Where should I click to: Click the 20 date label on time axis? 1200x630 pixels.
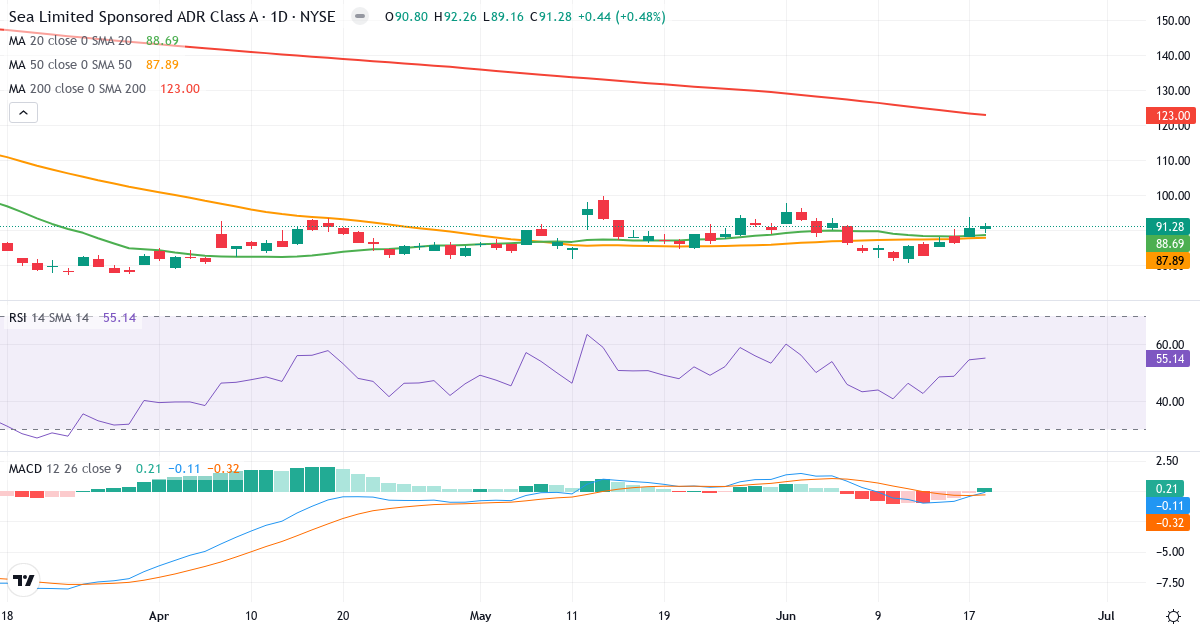[343, 616]
